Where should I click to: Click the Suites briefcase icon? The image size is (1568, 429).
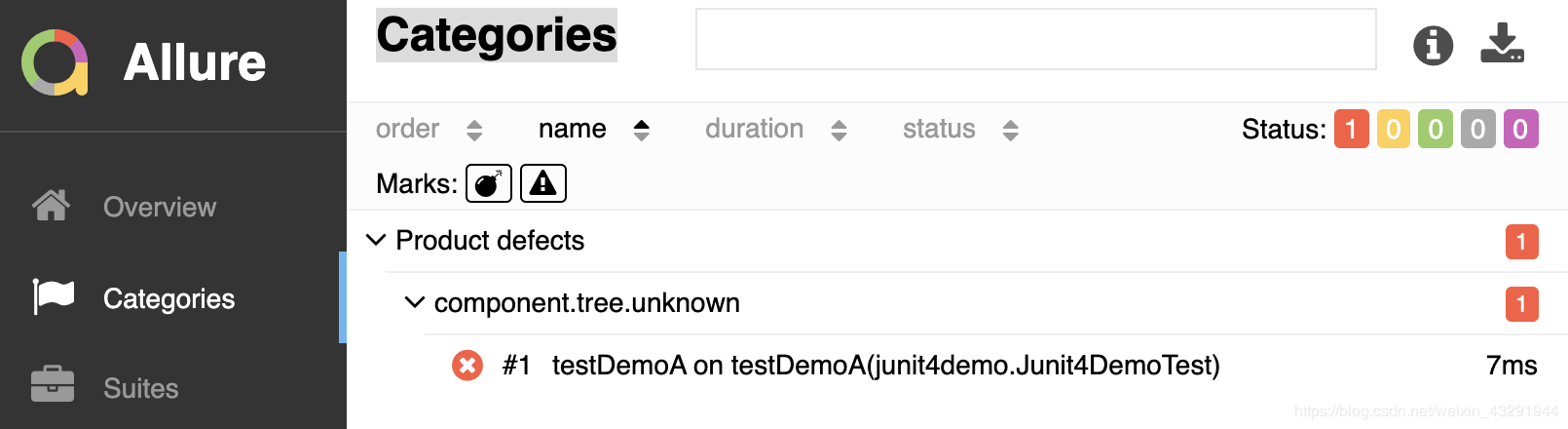click(x=52, y=385)
